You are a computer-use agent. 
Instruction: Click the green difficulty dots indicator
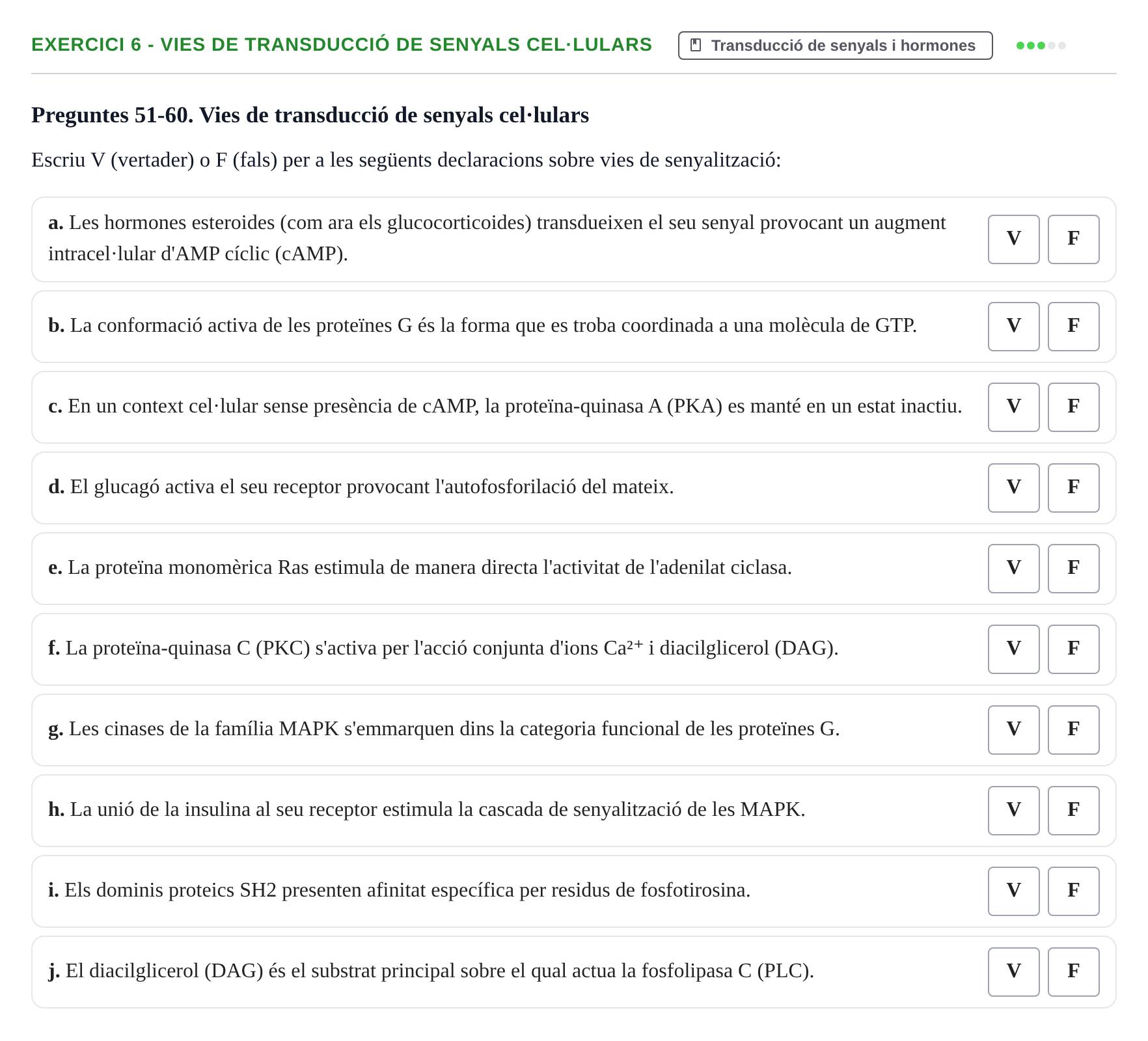[1041, 46]
